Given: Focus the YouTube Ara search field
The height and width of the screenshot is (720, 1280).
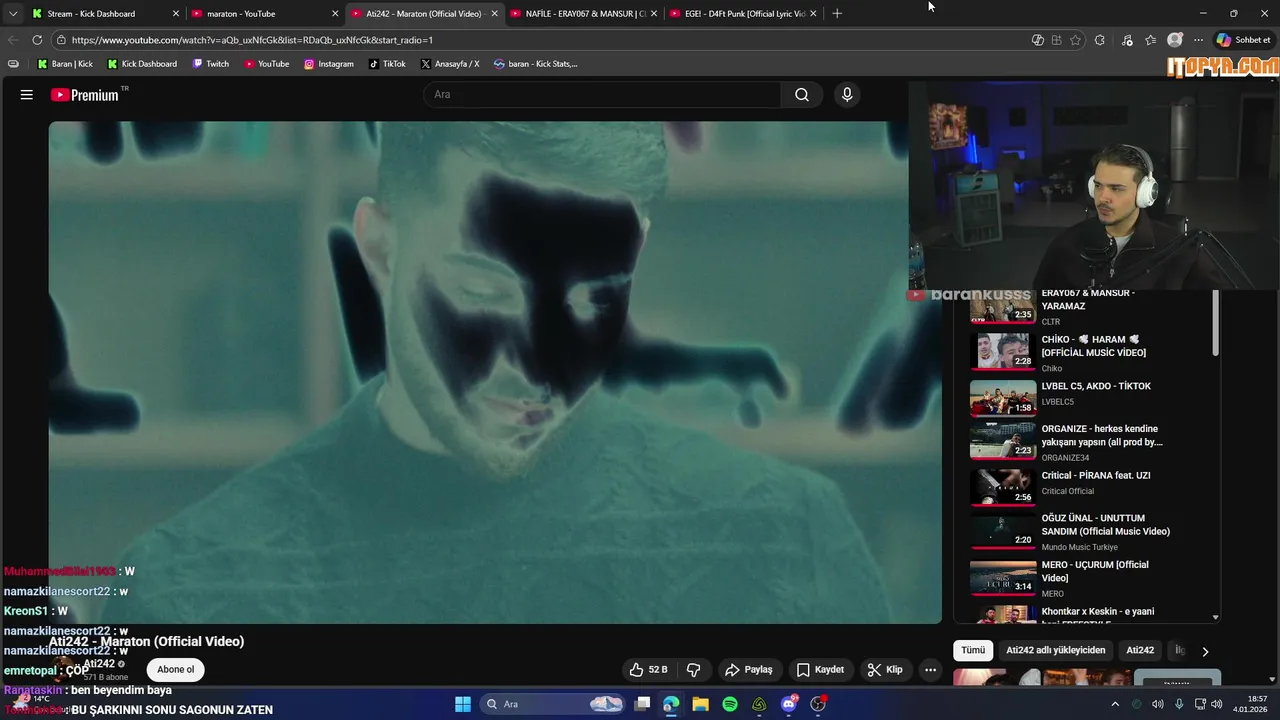Looking at the screenshot, I should [x=602, y=95].
